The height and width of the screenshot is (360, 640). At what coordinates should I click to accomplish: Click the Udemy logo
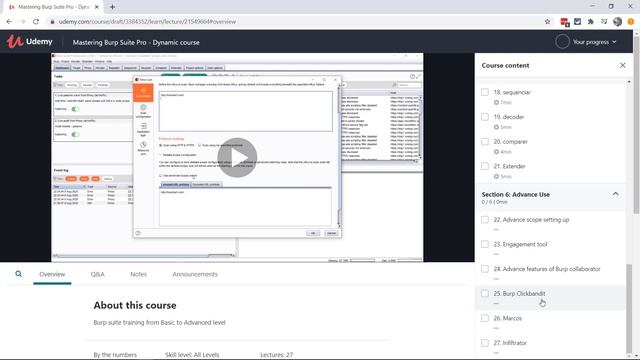(x=30, y=42)
